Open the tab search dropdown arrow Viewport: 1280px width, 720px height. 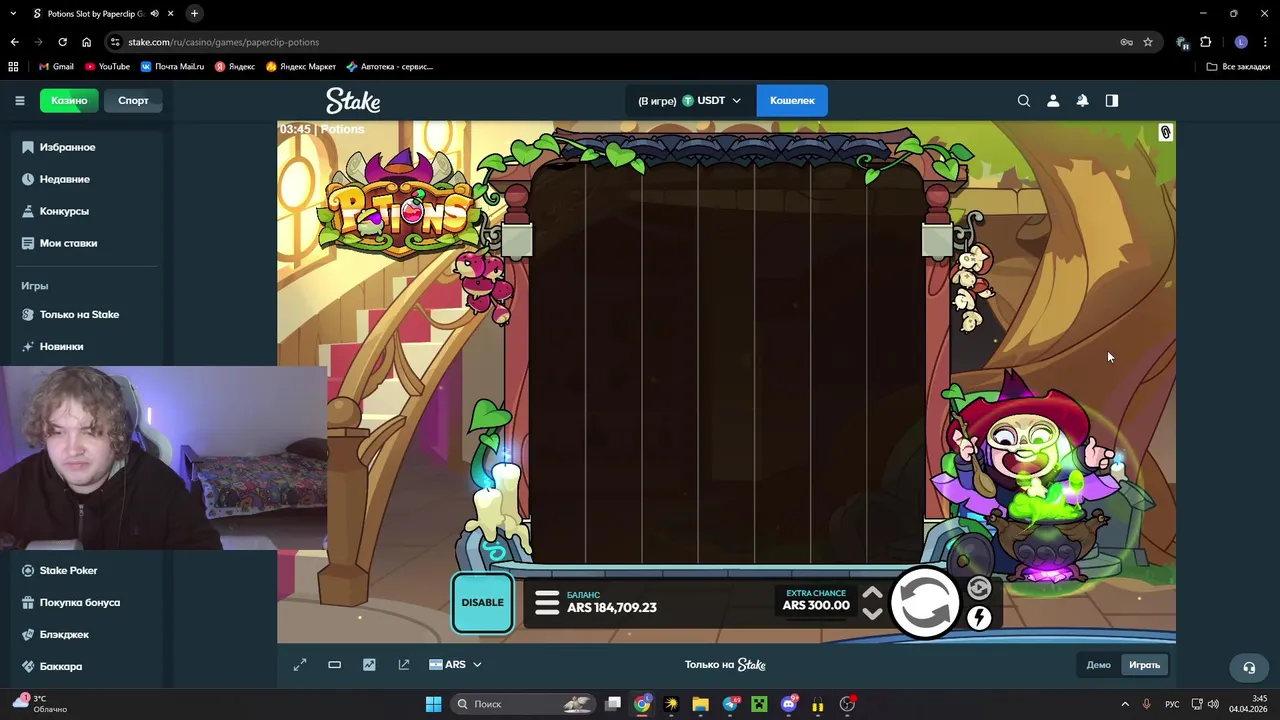pos(12,14)
